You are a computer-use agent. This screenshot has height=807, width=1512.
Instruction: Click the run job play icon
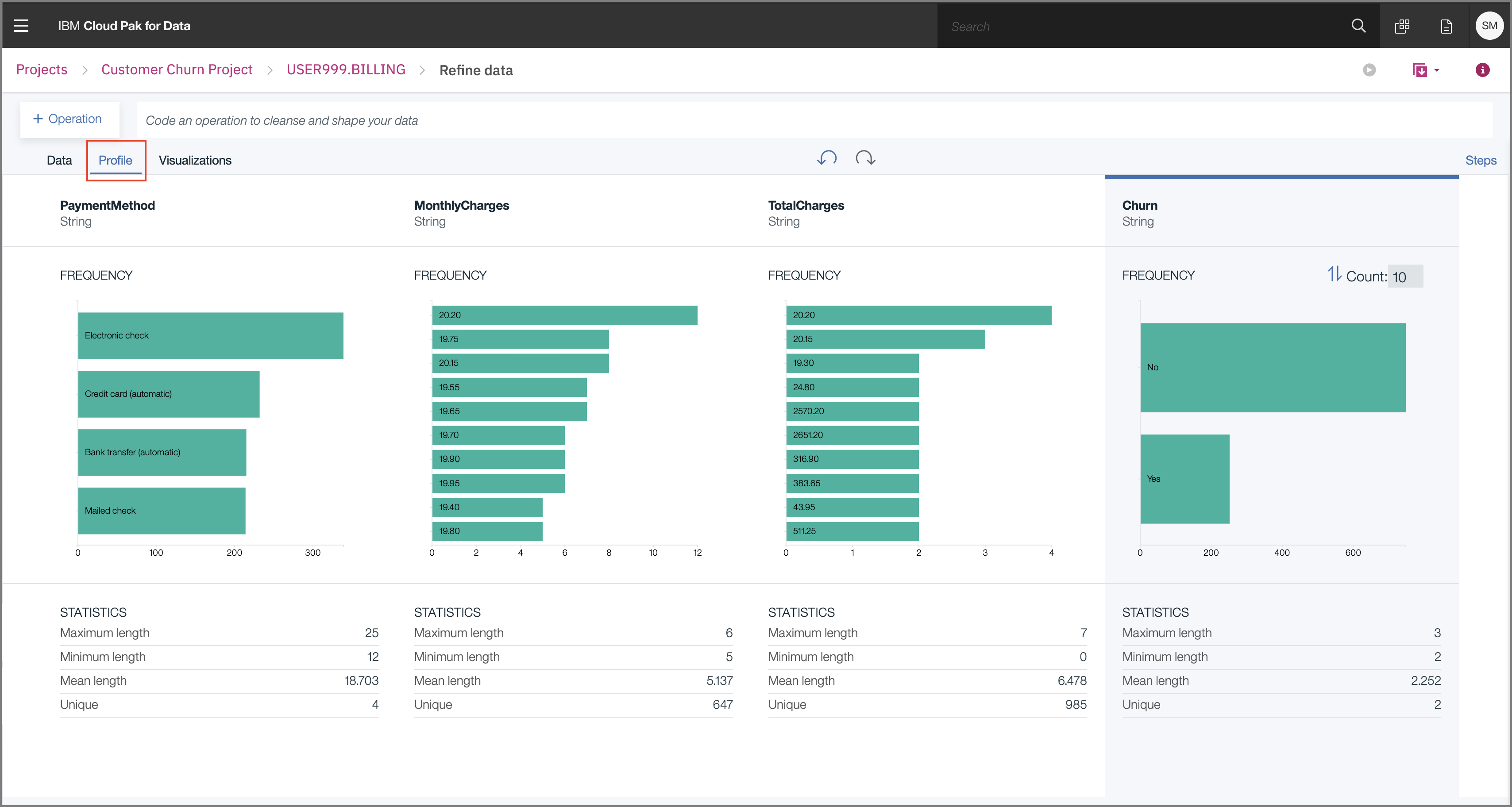(1369, 70)
